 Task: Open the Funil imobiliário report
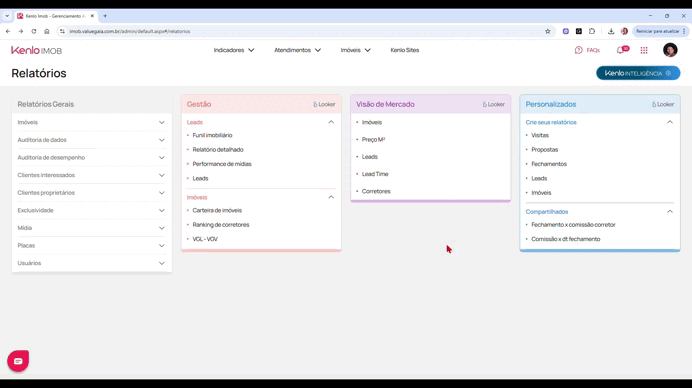click(x=212, y=136)
